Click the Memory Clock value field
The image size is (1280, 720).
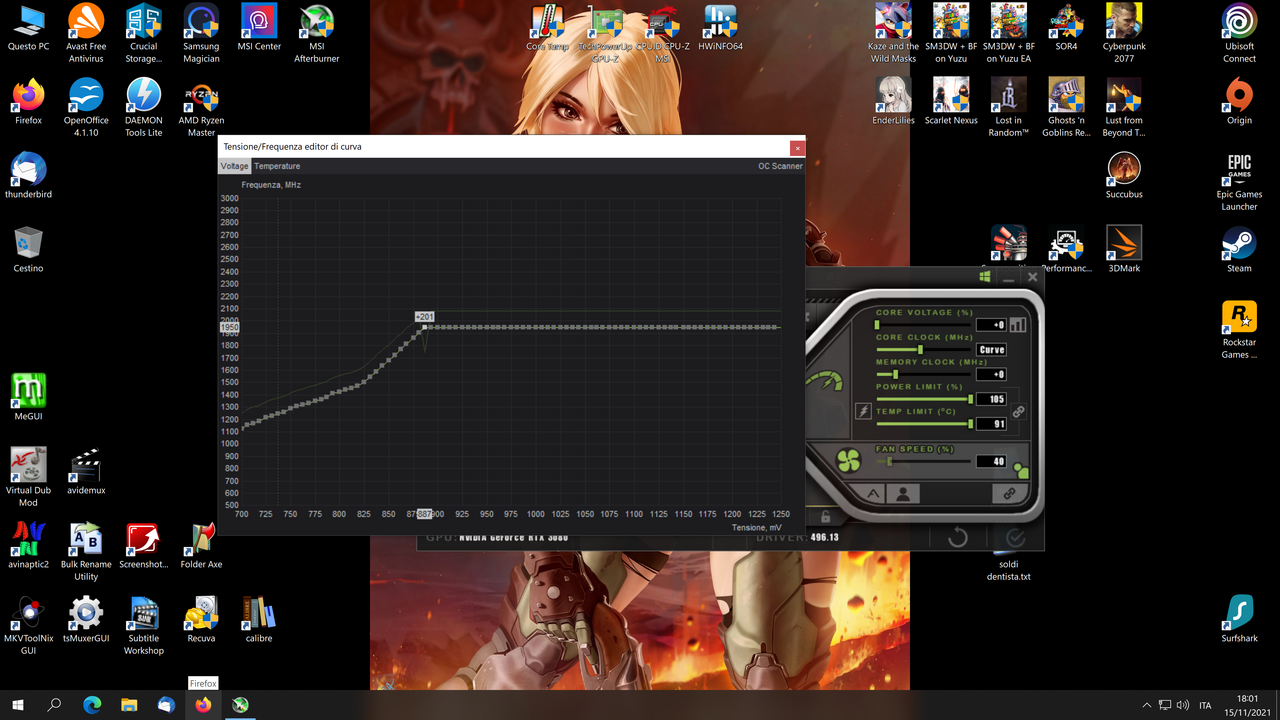click(991, 375)
